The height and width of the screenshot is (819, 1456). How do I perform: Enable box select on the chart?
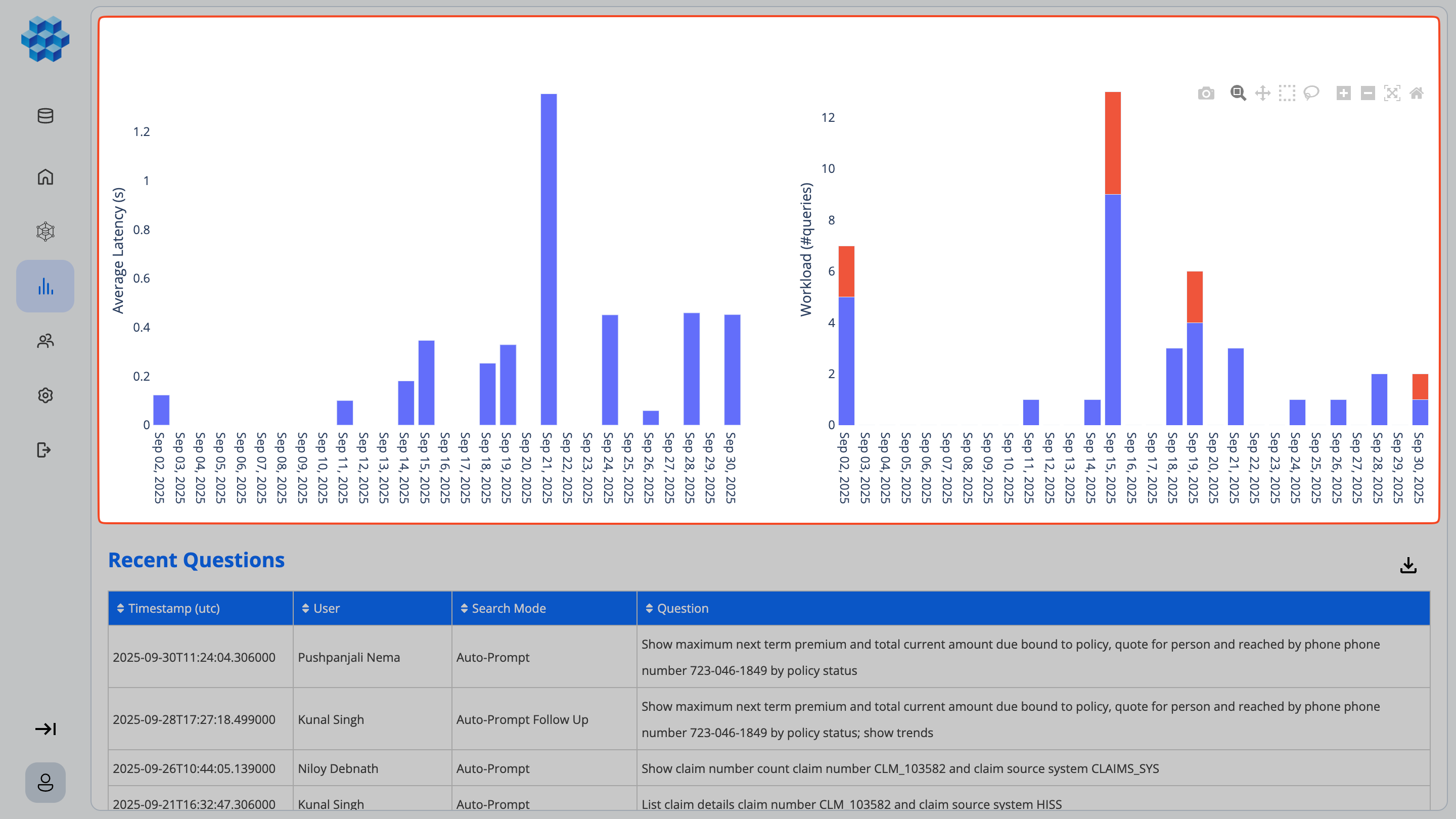pos(1288,93)
